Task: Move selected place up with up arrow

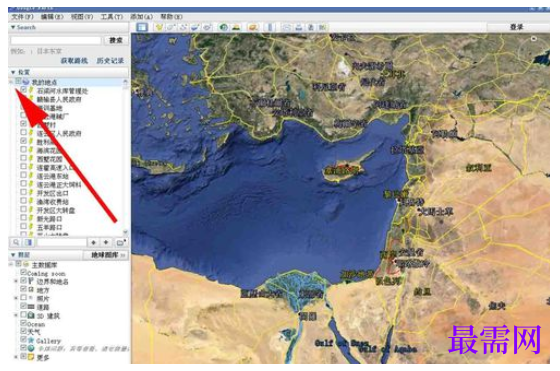Action: point(94,242)
